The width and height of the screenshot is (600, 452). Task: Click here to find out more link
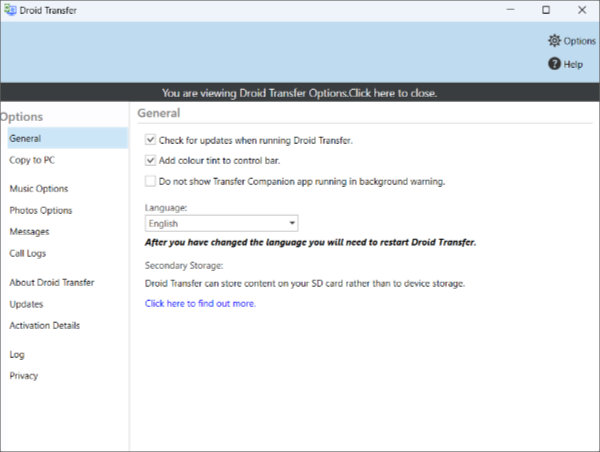[200, 303]
